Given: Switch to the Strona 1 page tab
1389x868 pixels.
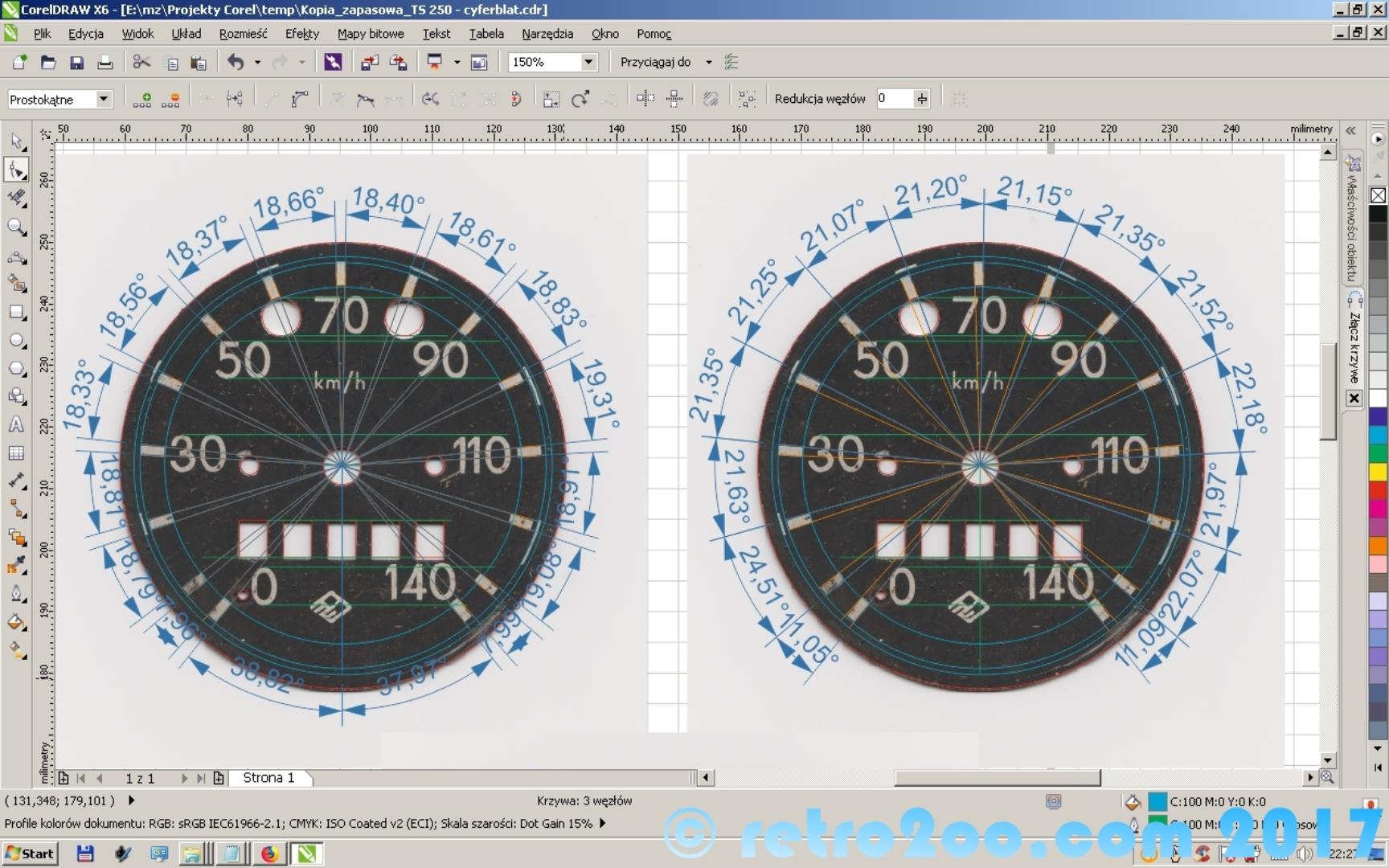Looking at the screenshot, I should [x=268, y=778].
